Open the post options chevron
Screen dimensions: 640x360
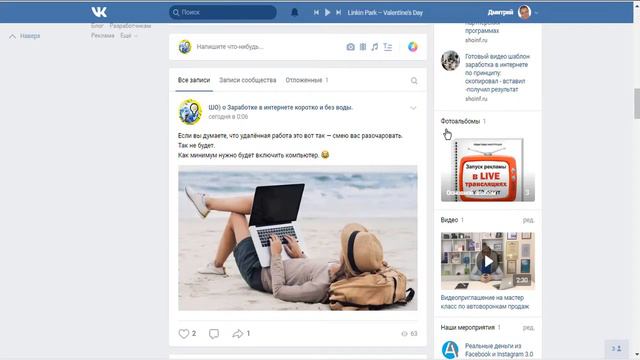tap(413, 108)
